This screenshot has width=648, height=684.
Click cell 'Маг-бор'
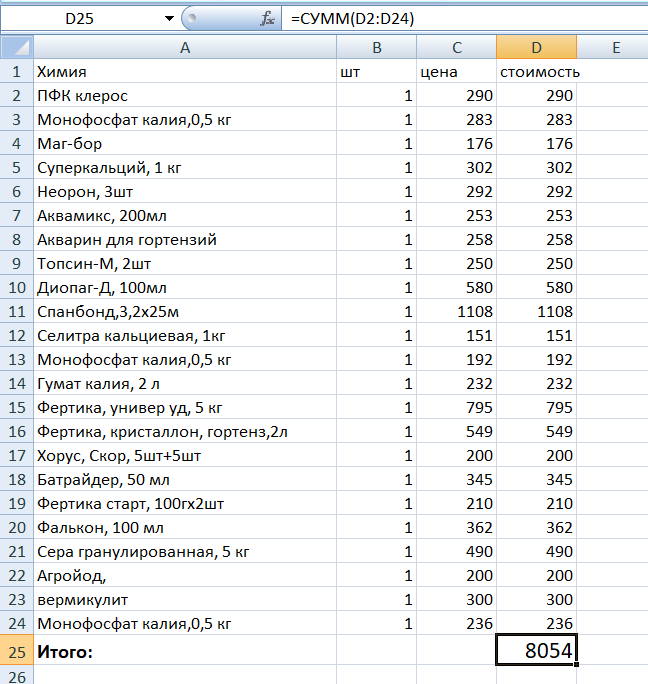(185, 143)
